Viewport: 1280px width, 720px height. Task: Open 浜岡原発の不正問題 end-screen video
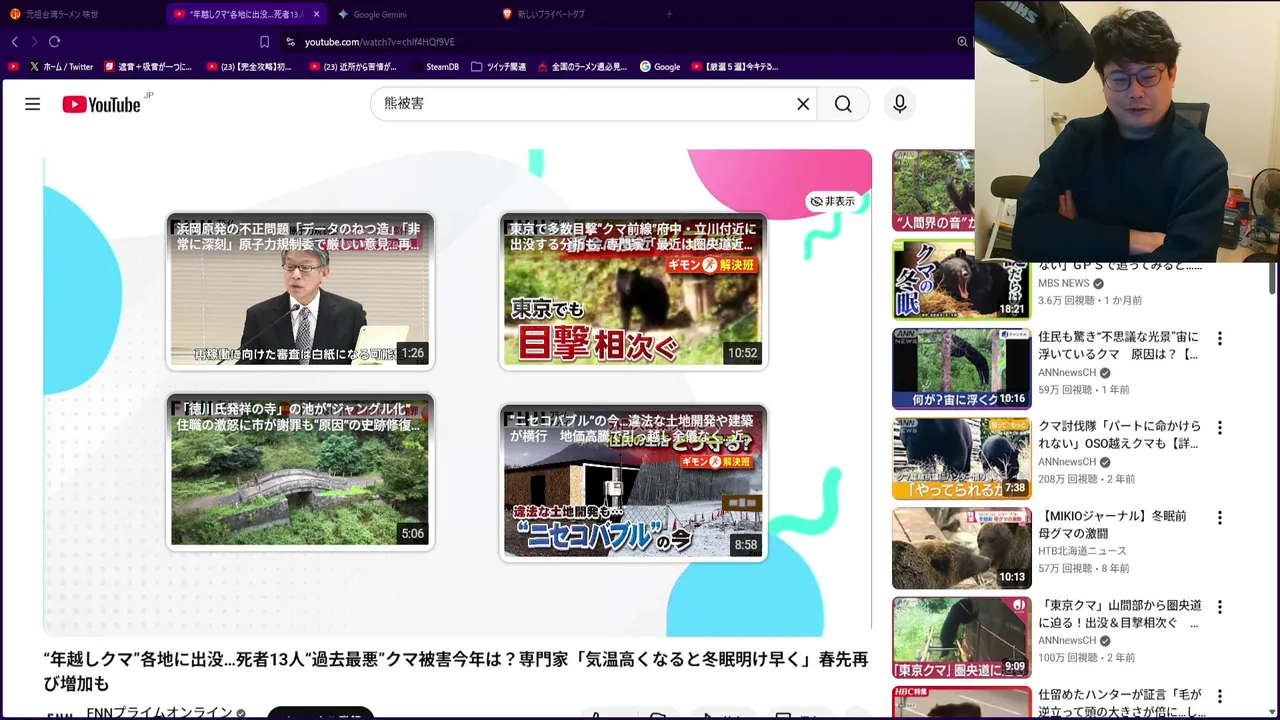click(300, 290)
